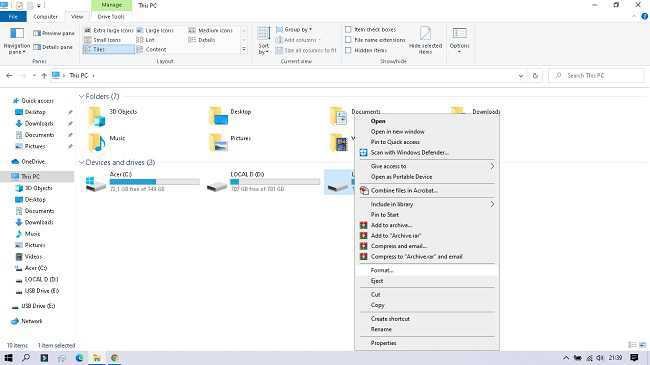
Task: Choose Eject in context menu
Action: [x=427, y=281]
